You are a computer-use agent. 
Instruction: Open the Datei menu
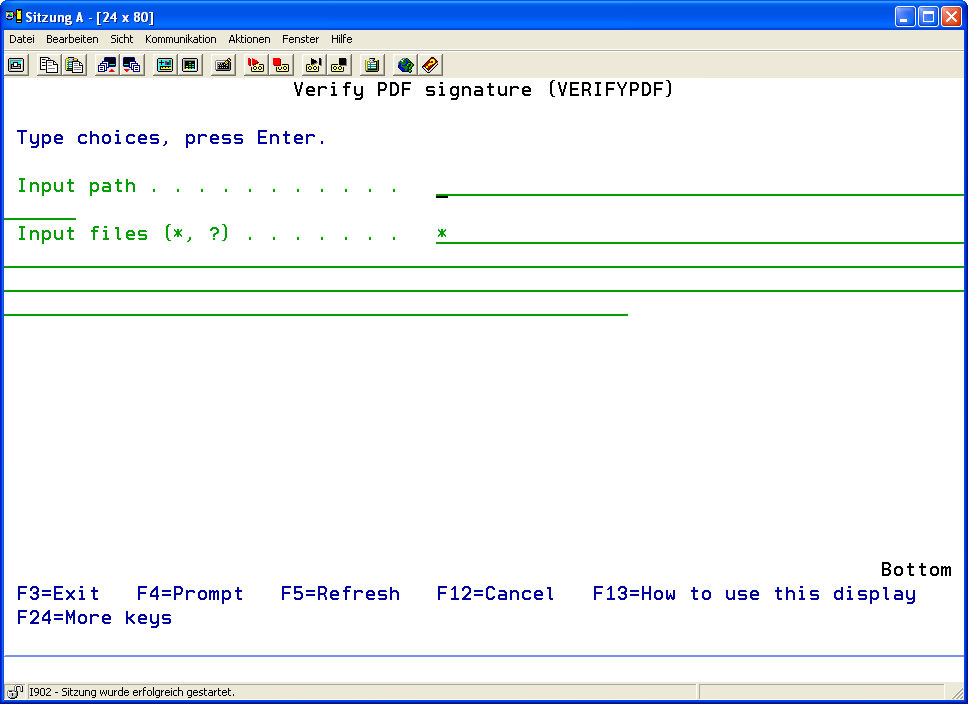pyautogui.click(x=22, y=39)
